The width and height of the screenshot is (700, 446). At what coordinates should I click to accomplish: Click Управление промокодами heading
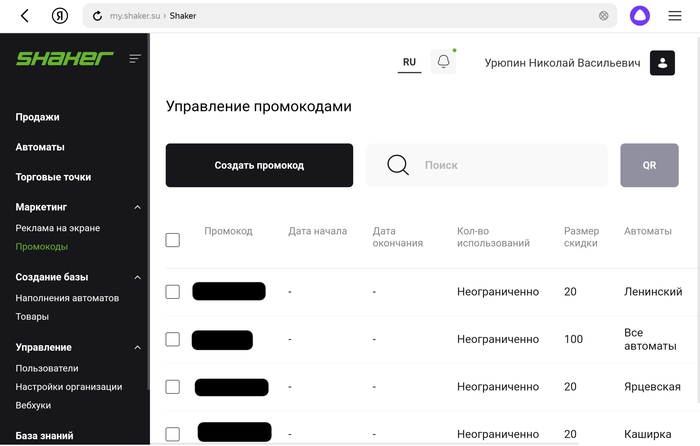[x=258, y=106]
